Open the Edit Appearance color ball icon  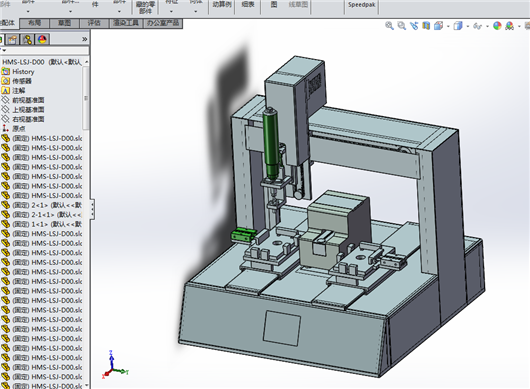tap(497, 26)
